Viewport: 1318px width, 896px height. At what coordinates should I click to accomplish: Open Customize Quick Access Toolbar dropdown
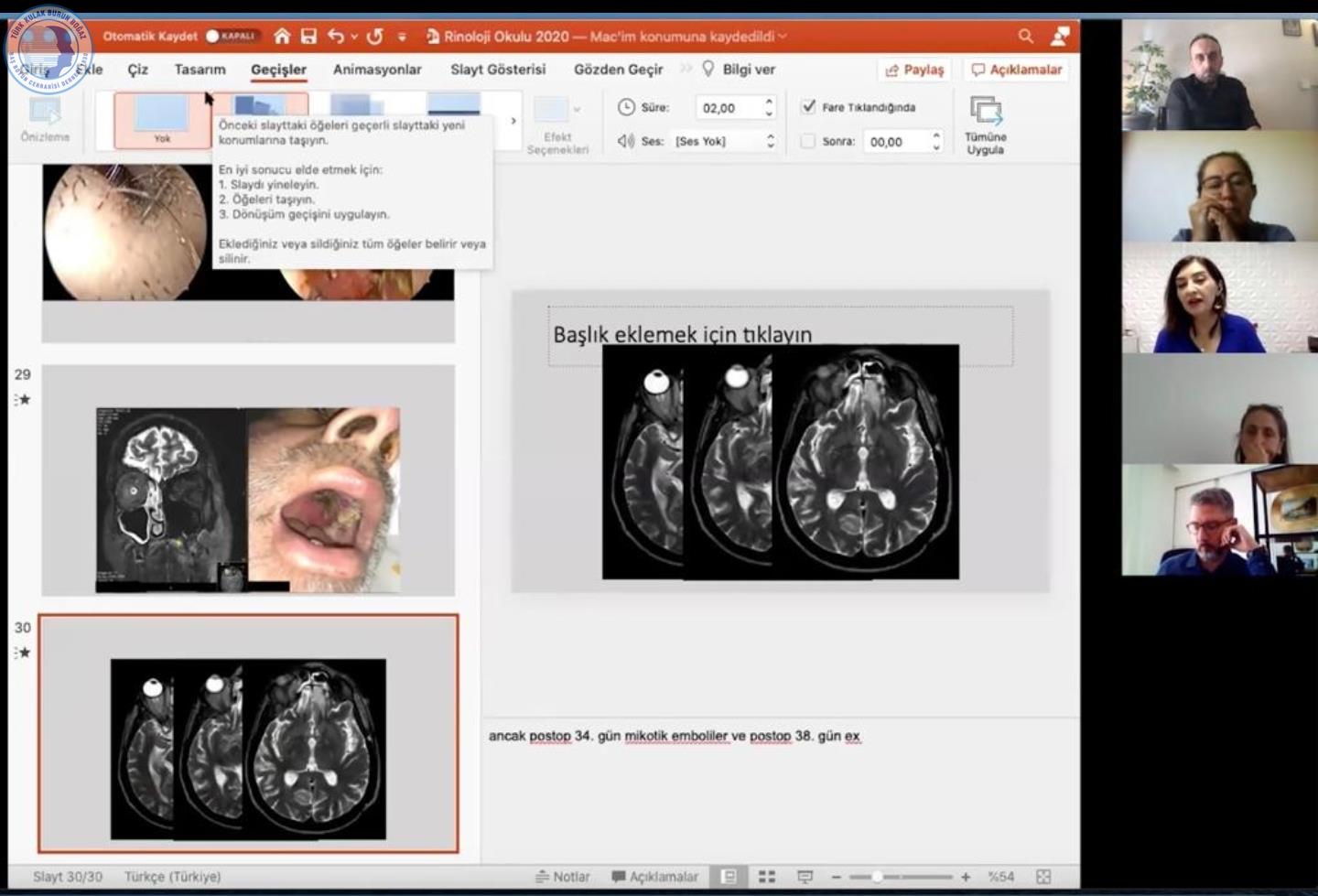(x=402, y=37)
